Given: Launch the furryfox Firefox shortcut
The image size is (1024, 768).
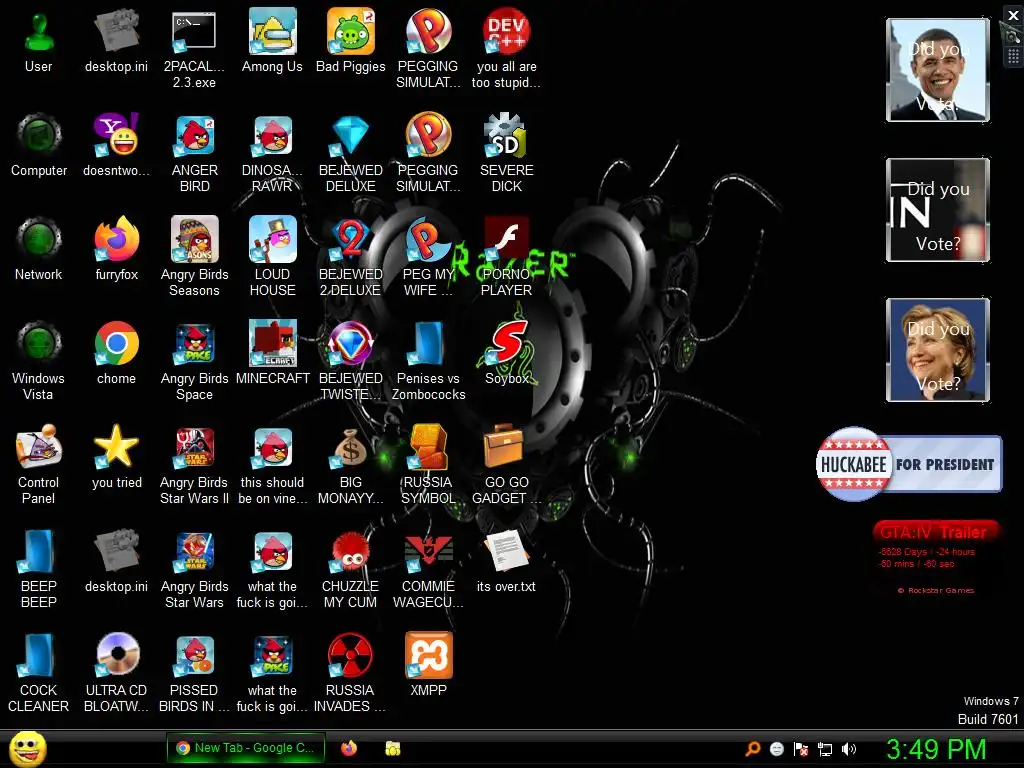Looking at the screenshot, I should coord(116,249).
